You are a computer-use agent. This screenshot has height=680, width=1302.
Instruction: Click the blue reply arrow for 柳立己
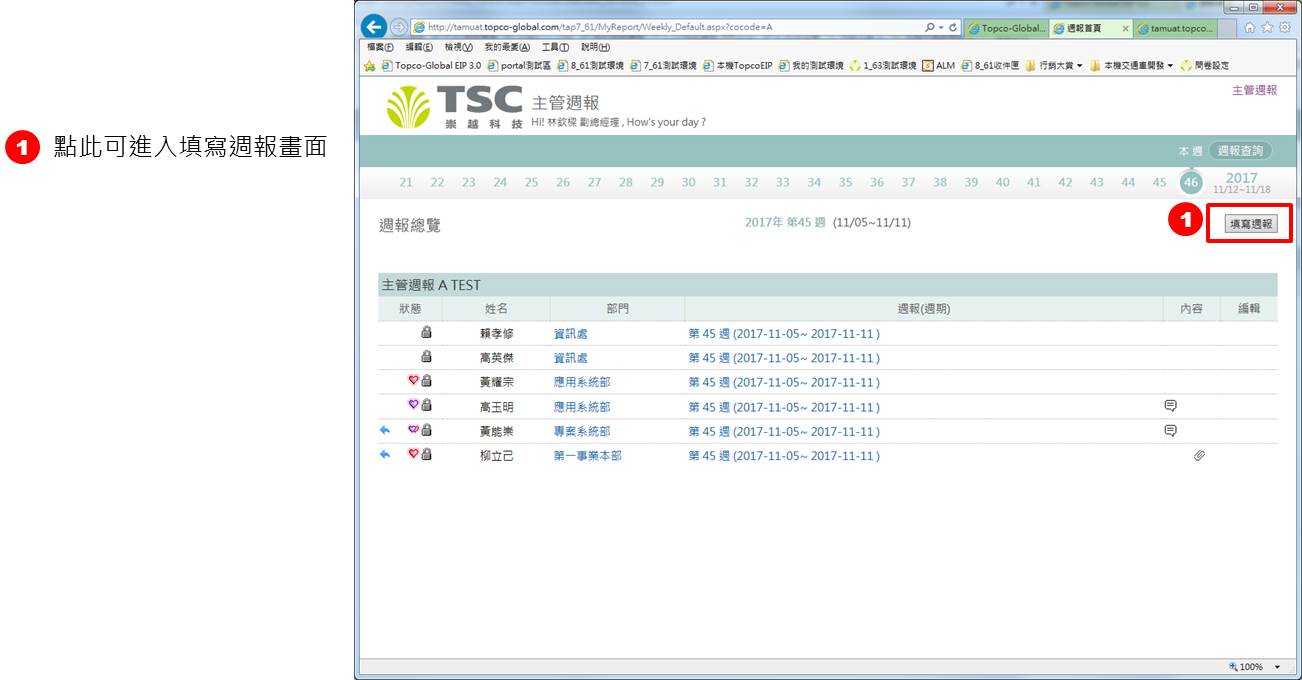pos(385,455)
